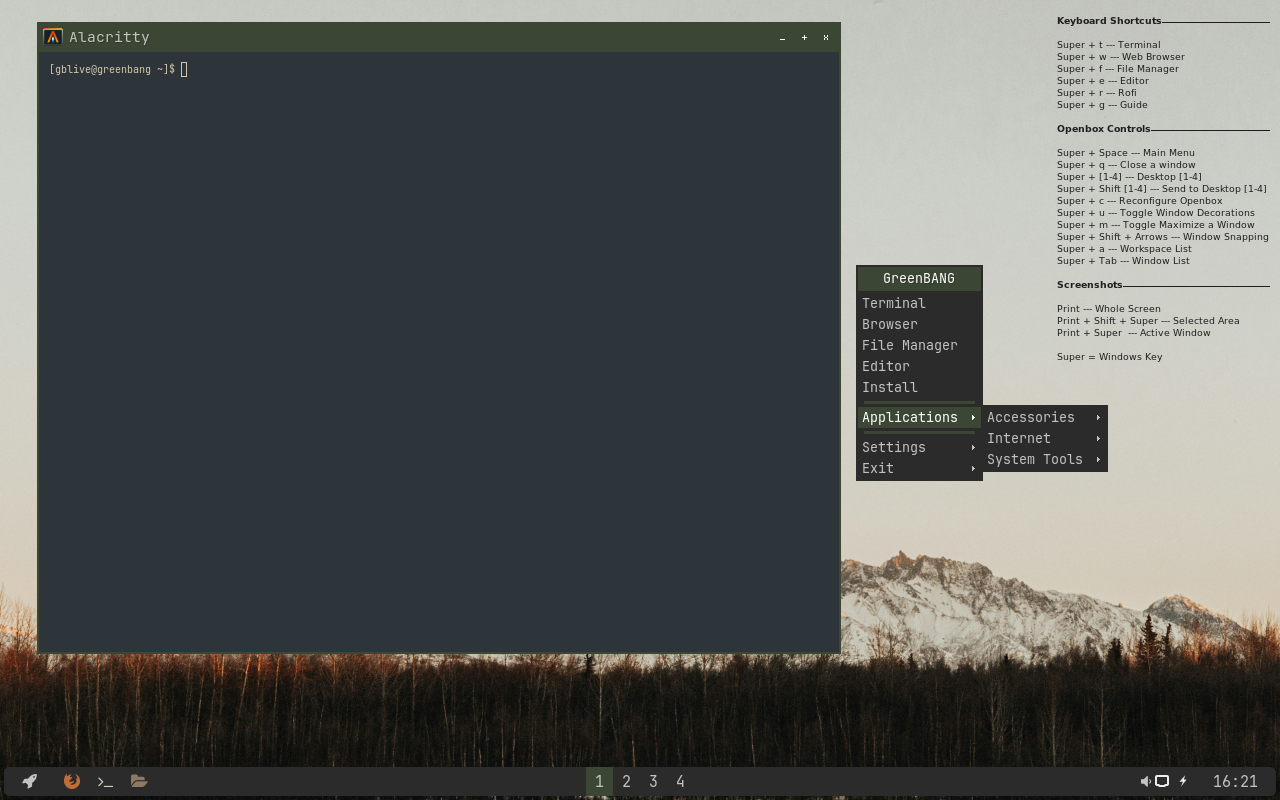Viewport: 1280px width, 800px height.
Task: Click 'Super + t --- Terminal' shortcut text
Action: click(x=1109, y=45)
